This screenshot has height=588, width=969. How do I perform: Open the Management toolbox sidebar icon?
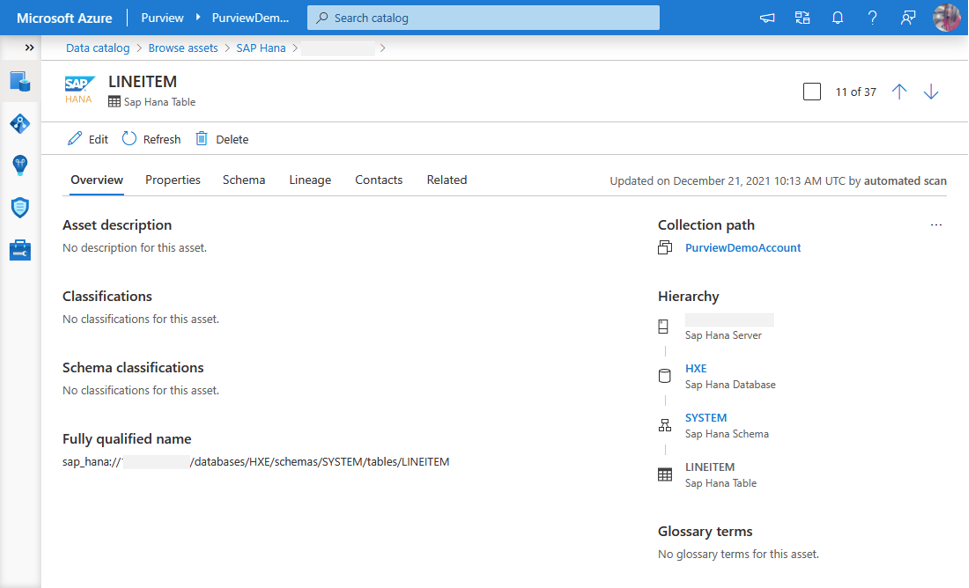click(x=20, y=250)
